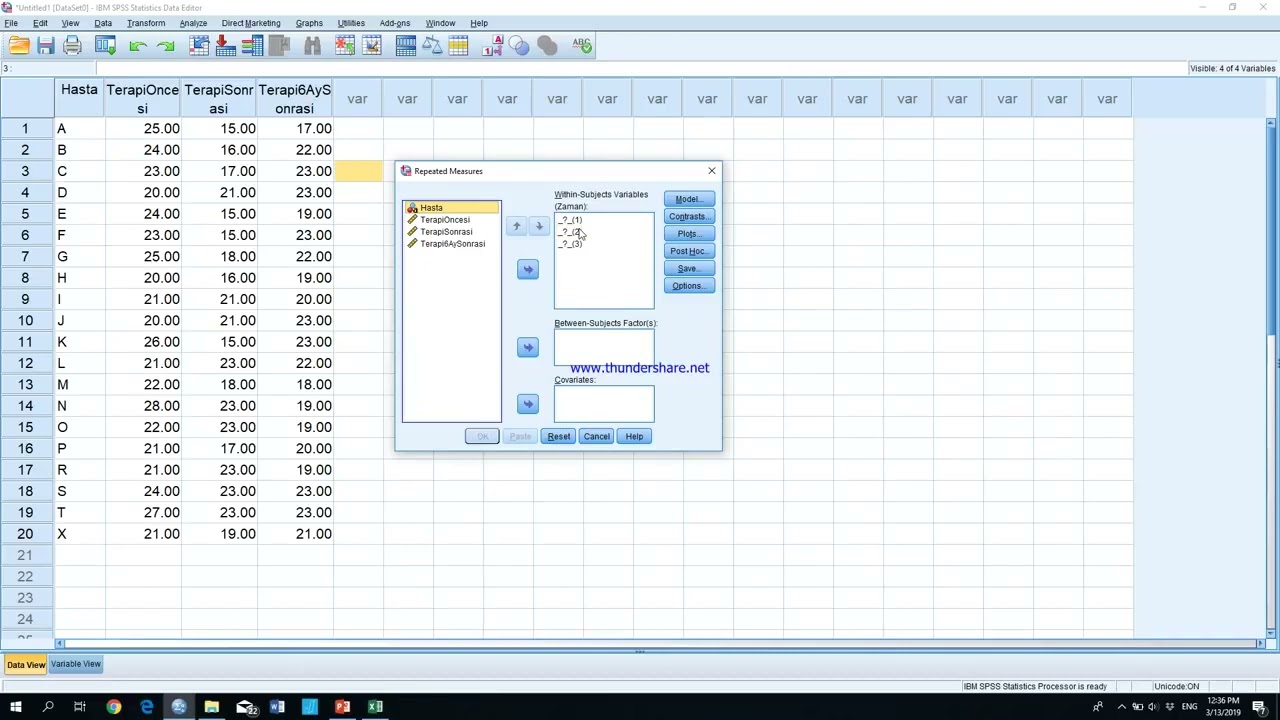The image size is (1280, 720).
Task: Run spell check ABC icon
Action: pyautogui.click(x=581, y=45)
